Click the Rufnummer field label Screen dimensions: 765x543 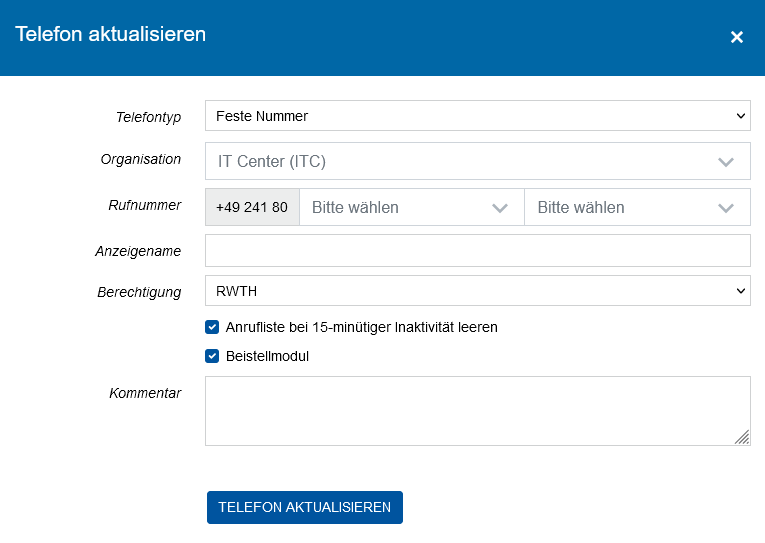tap(145, 206)
